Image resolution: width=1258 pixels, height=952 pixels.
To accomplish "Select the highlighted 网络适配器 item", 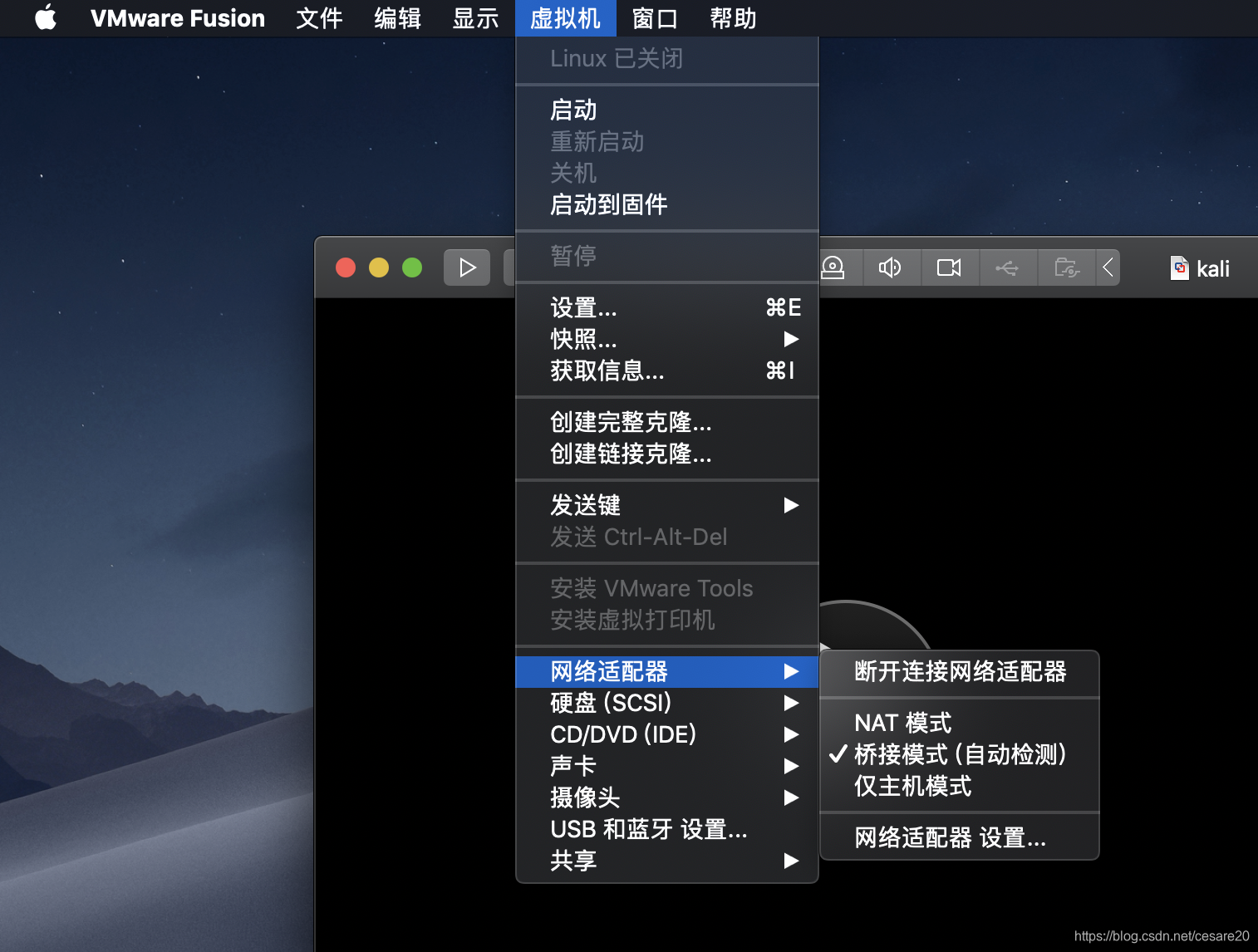I will [x=667, y=671].
